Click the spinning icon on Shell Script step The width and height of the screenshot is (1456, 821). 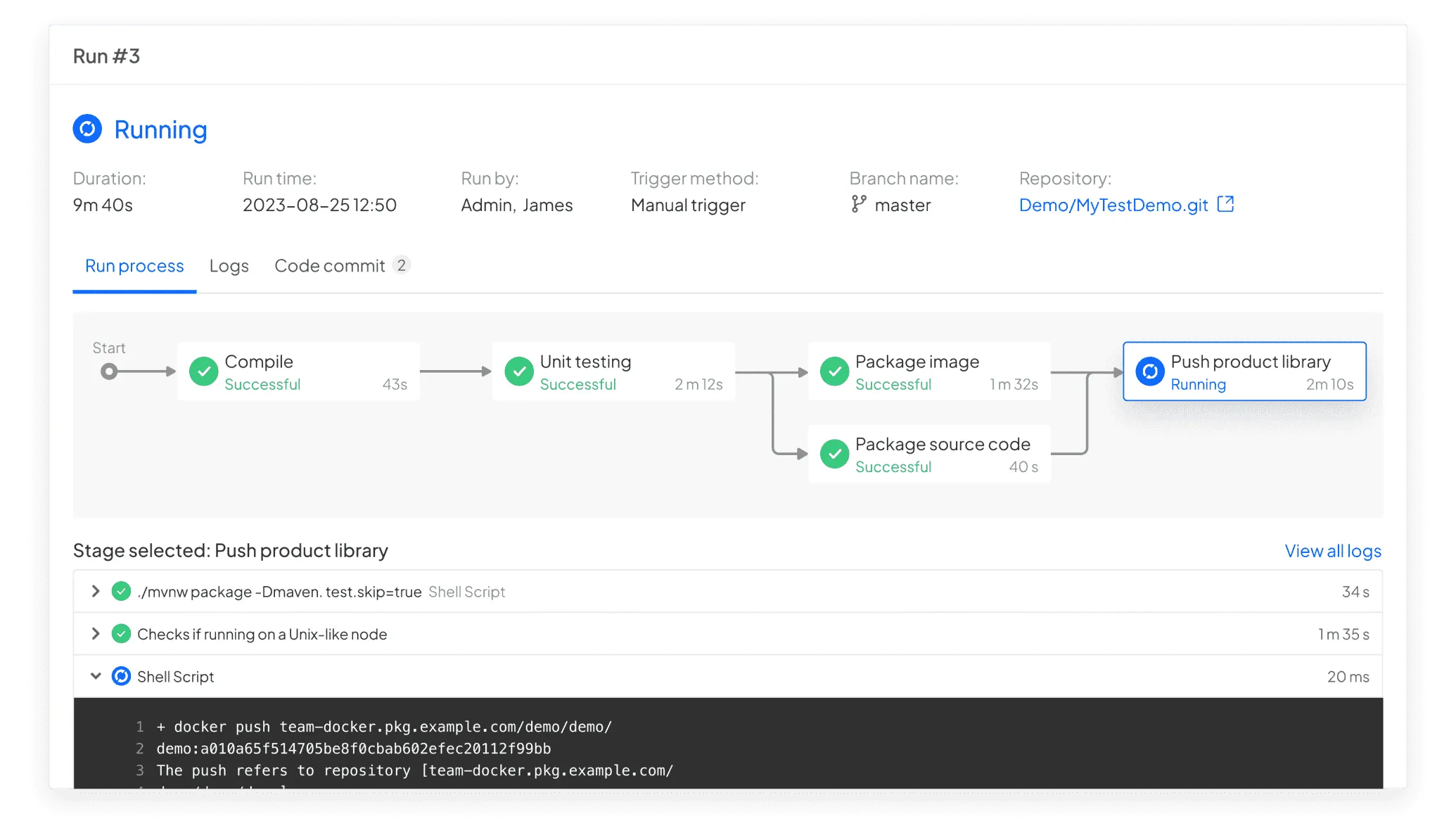[121, 676]
